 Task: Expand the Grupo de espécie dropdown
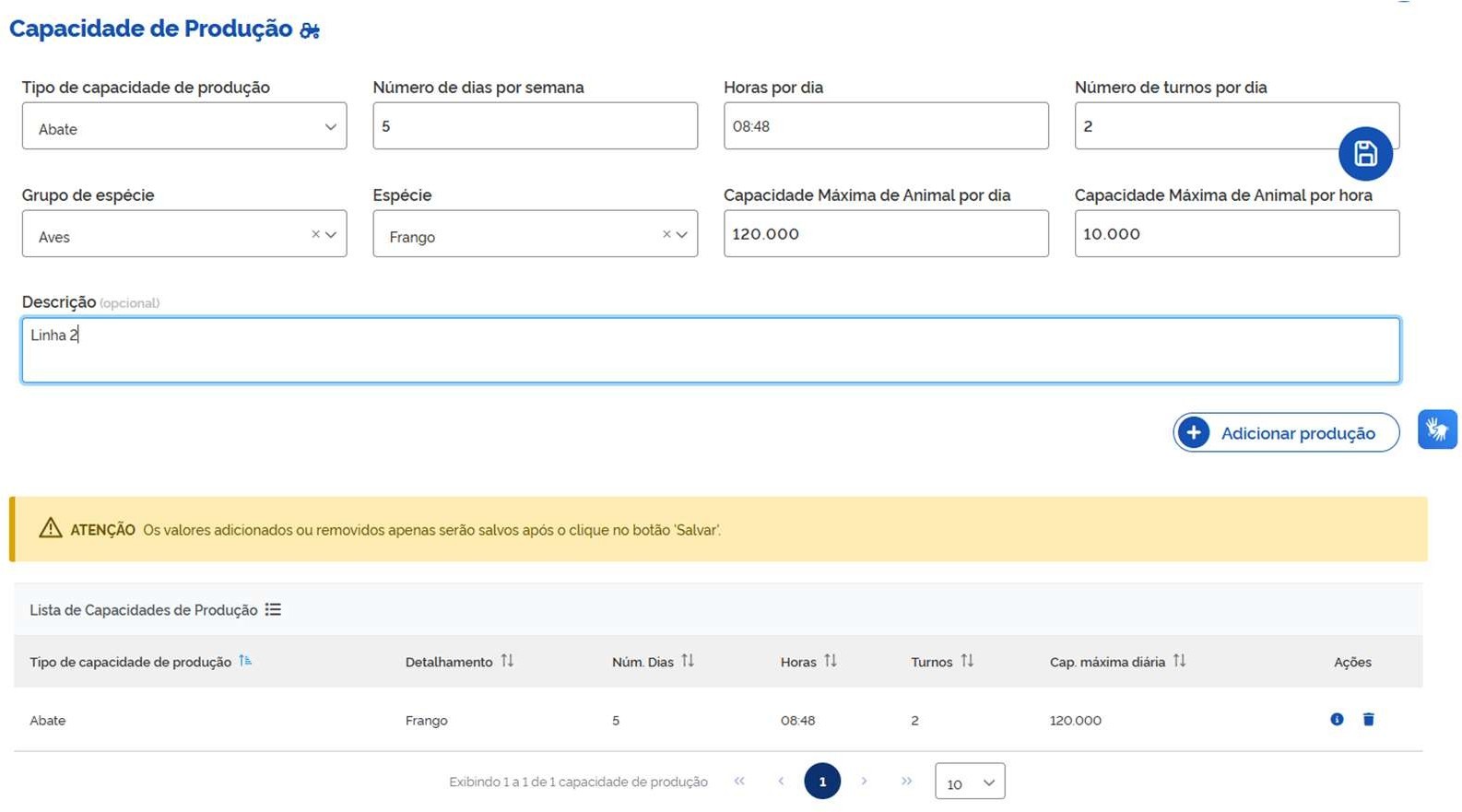pyautogui.click(x=331, y=234)
